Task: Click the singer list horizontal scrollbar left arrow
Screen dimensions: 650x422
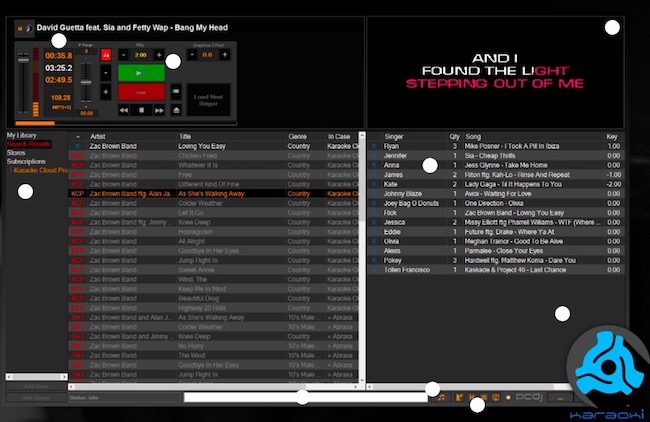Action: pos(371,387)
